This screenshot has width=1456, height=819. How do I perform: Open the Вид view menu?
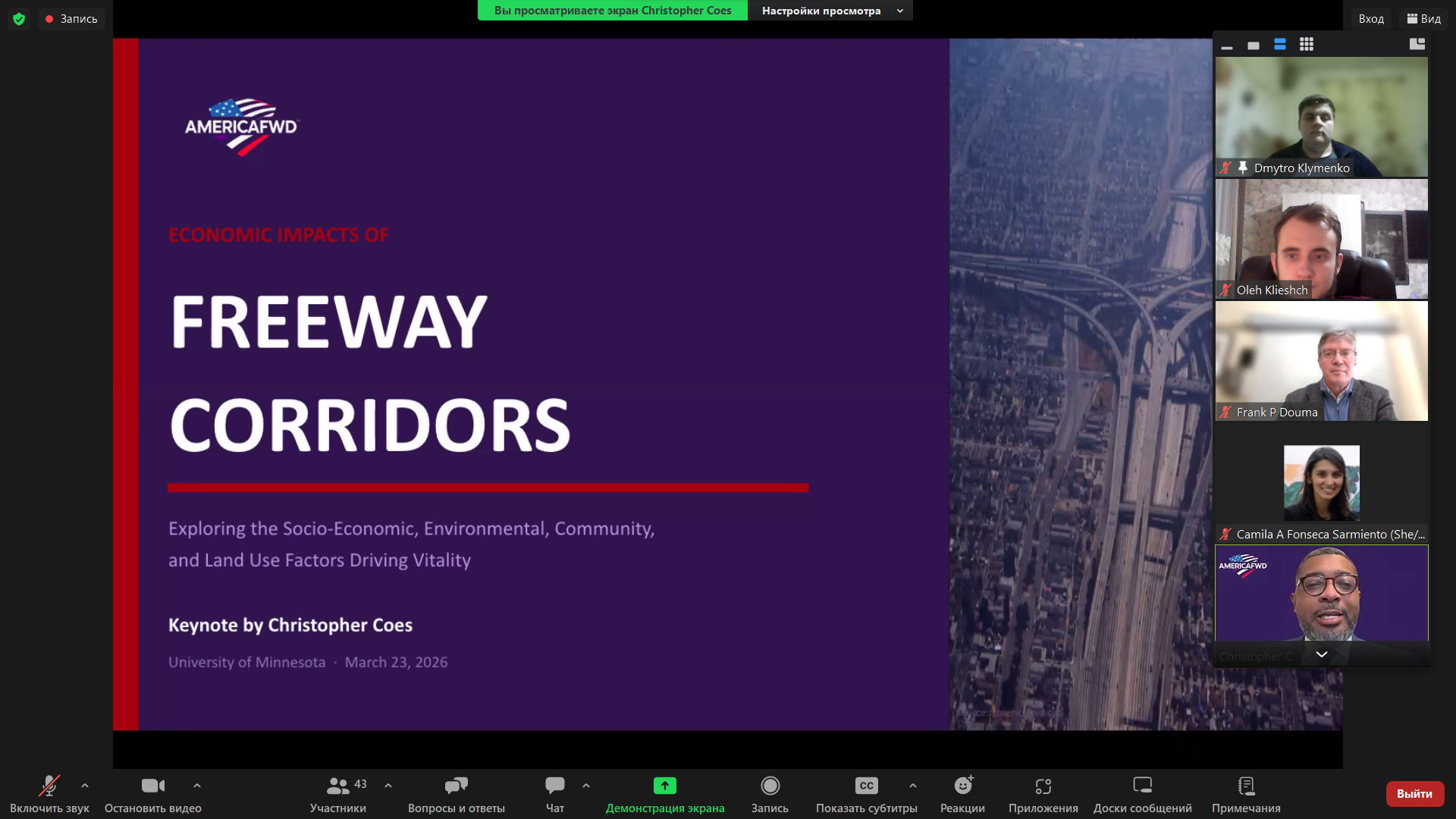tap(1423, 19)
